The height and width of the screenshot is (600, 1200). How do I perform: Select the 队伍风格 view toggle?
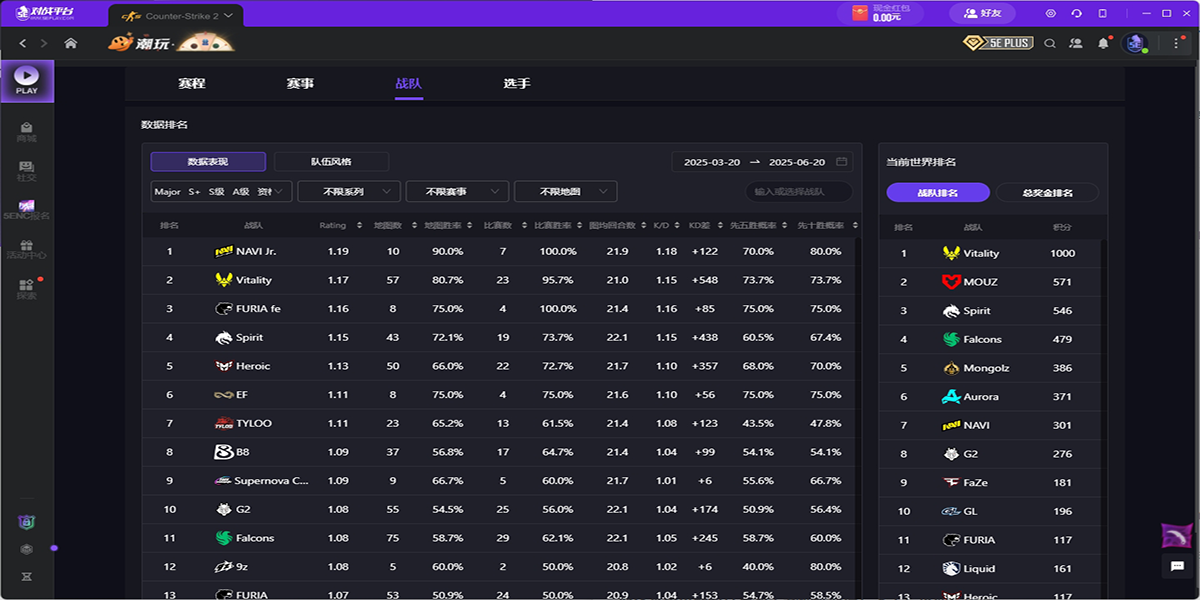click(x=331, y=161)
